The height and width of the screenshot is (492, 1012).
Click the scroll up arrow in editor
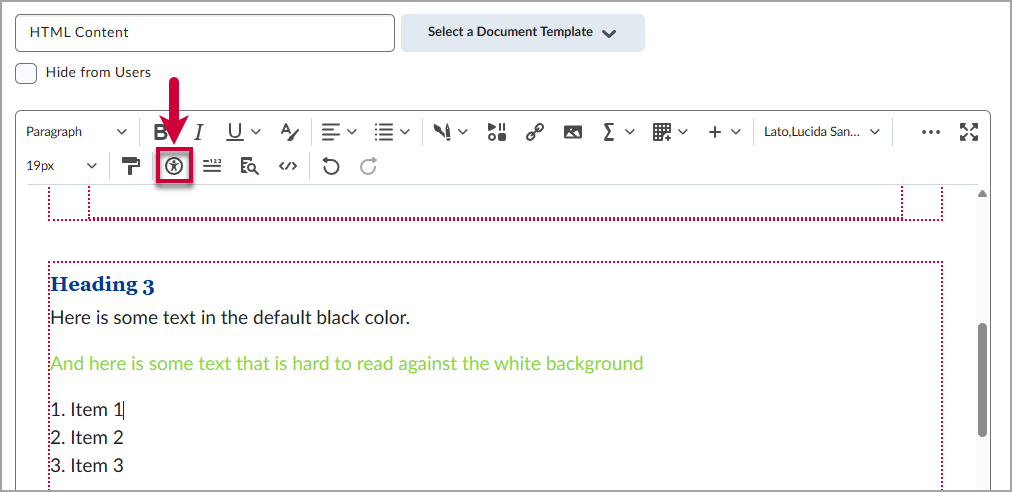pyautogui.click(x=982, y=194)
